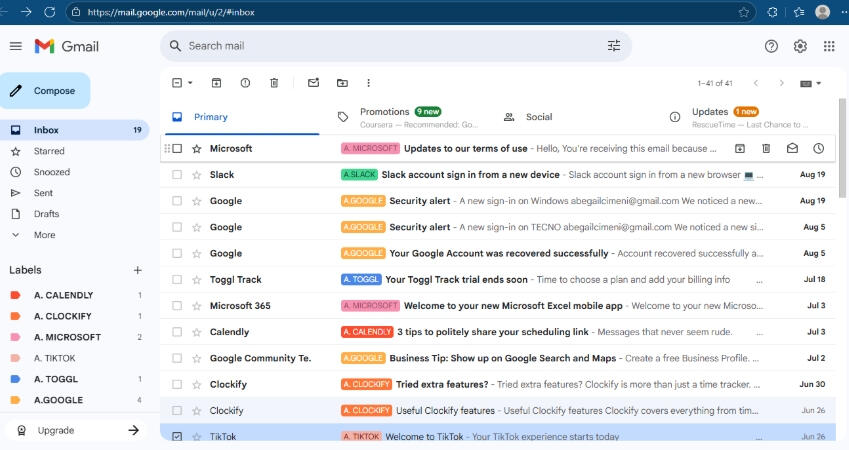Archive the Microsoft terms of use email
The width and height of the screenshot is (849, 450).
(740, 148)
